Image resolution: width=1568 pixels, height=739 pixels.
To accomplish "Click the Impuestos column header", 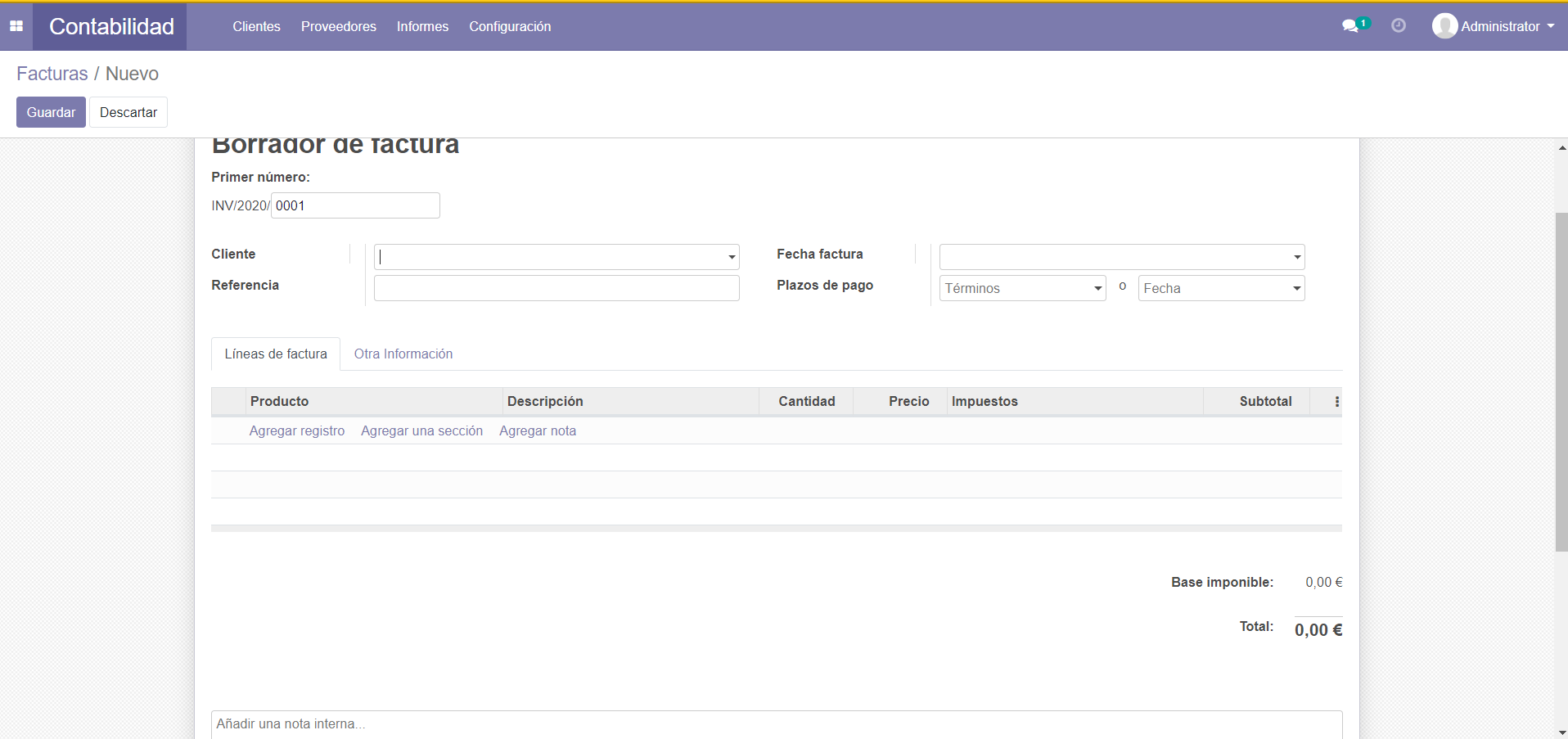I will pyautogui.click(x=1075, y=401).
